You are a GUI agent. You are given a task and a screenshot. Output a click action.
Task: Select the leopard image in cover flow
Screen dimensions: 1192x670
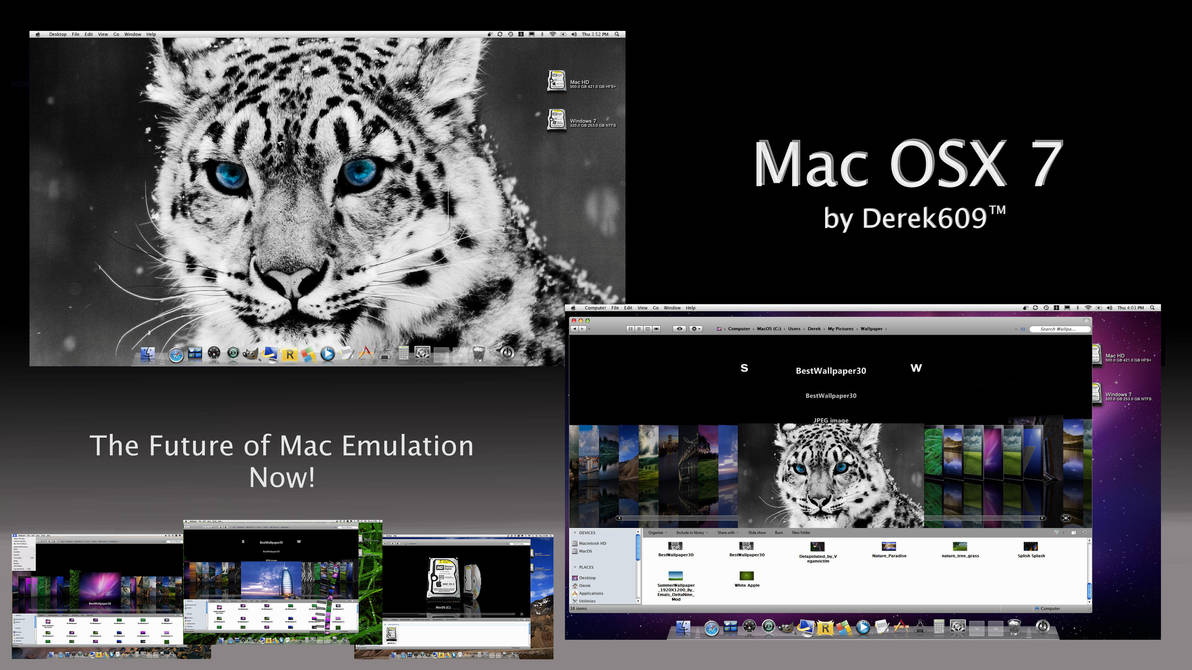(831, 475)
